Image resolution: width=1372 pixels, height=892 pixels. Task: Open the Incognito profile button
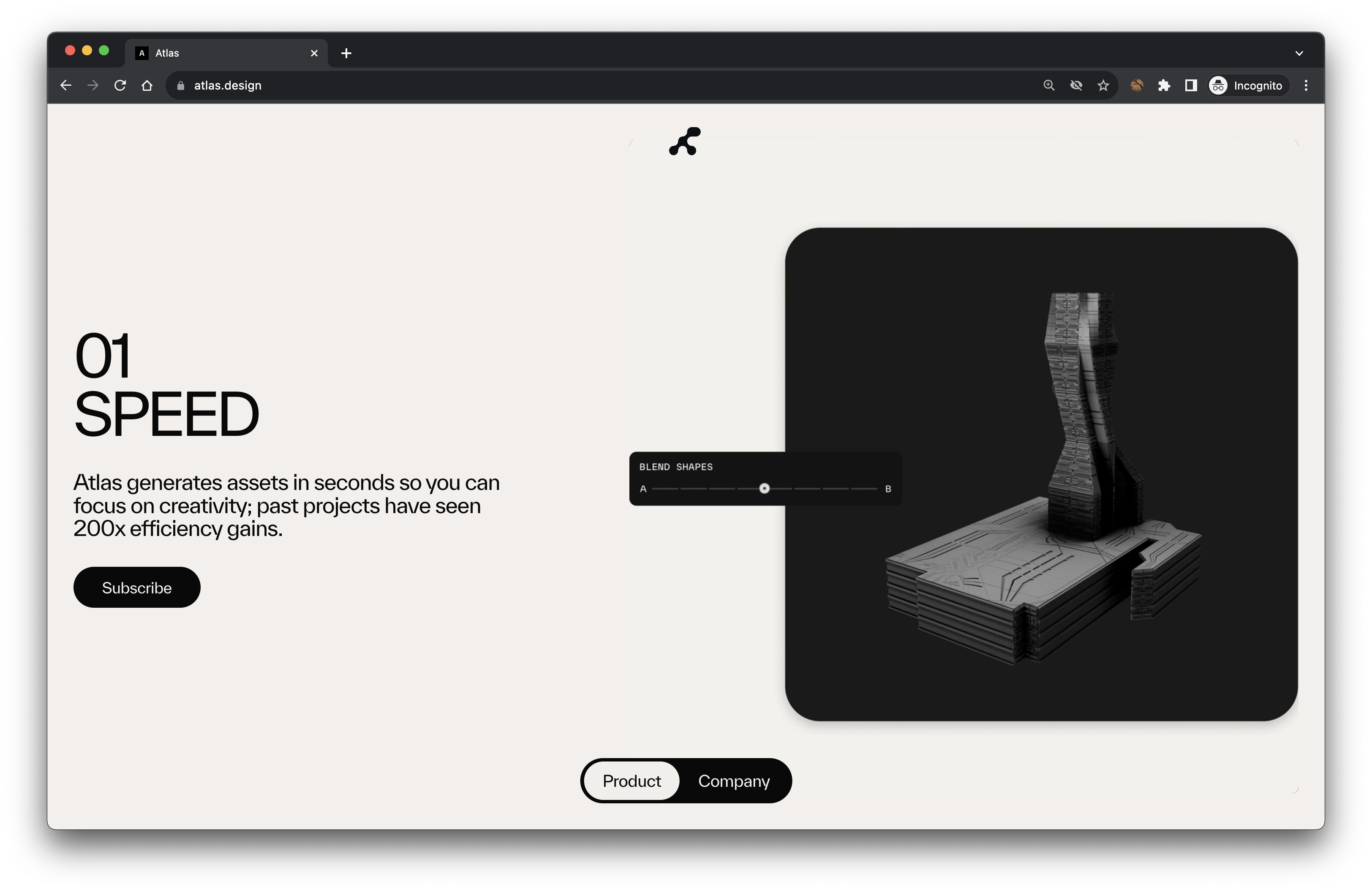pyautogui.click(x=1247, y=85)
